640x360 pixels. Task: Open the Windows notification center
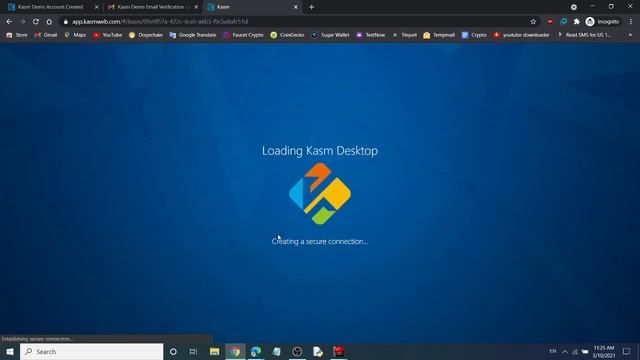point(627,351)
